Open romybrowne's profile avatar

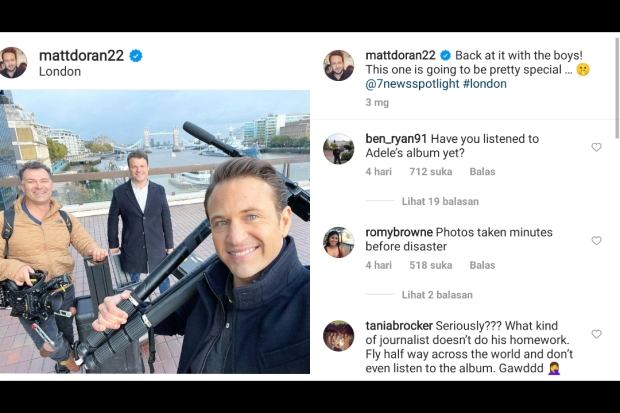338,242
